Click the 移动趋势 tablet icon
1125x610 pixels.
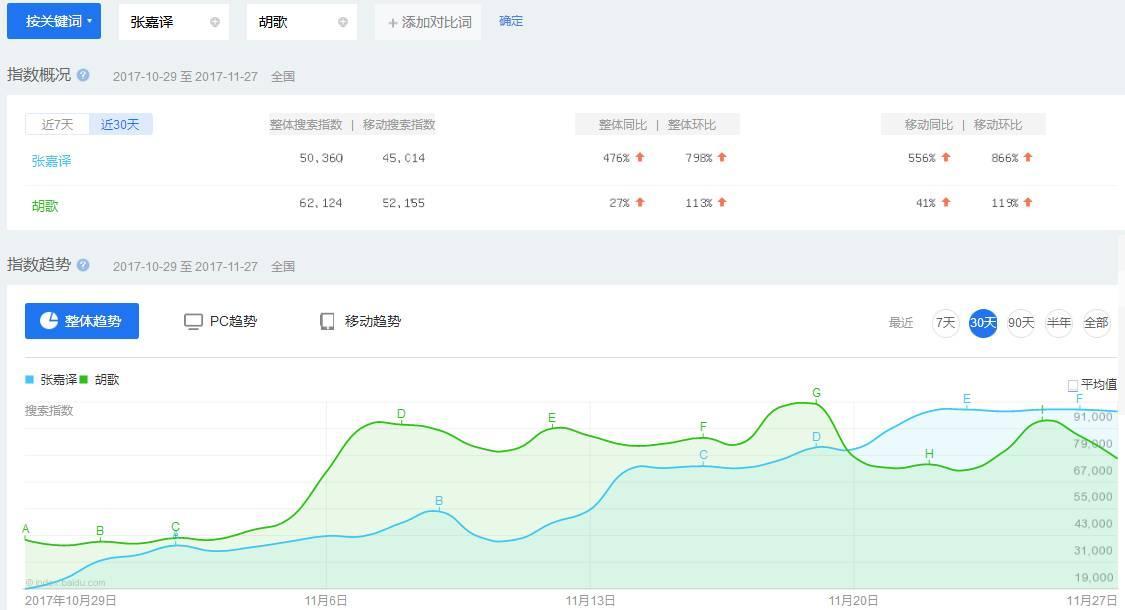tap(327, 322)
